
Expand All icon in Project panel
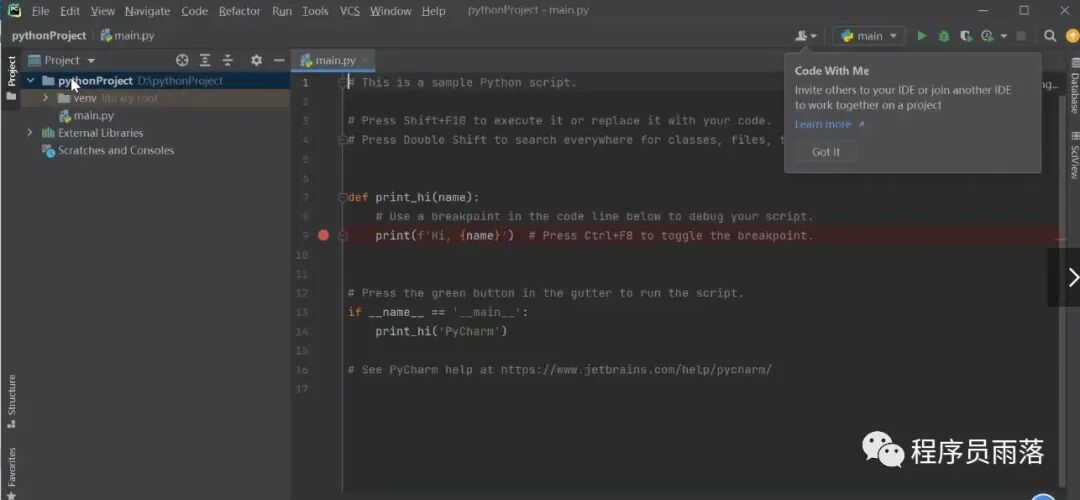[x=205, y=61]
